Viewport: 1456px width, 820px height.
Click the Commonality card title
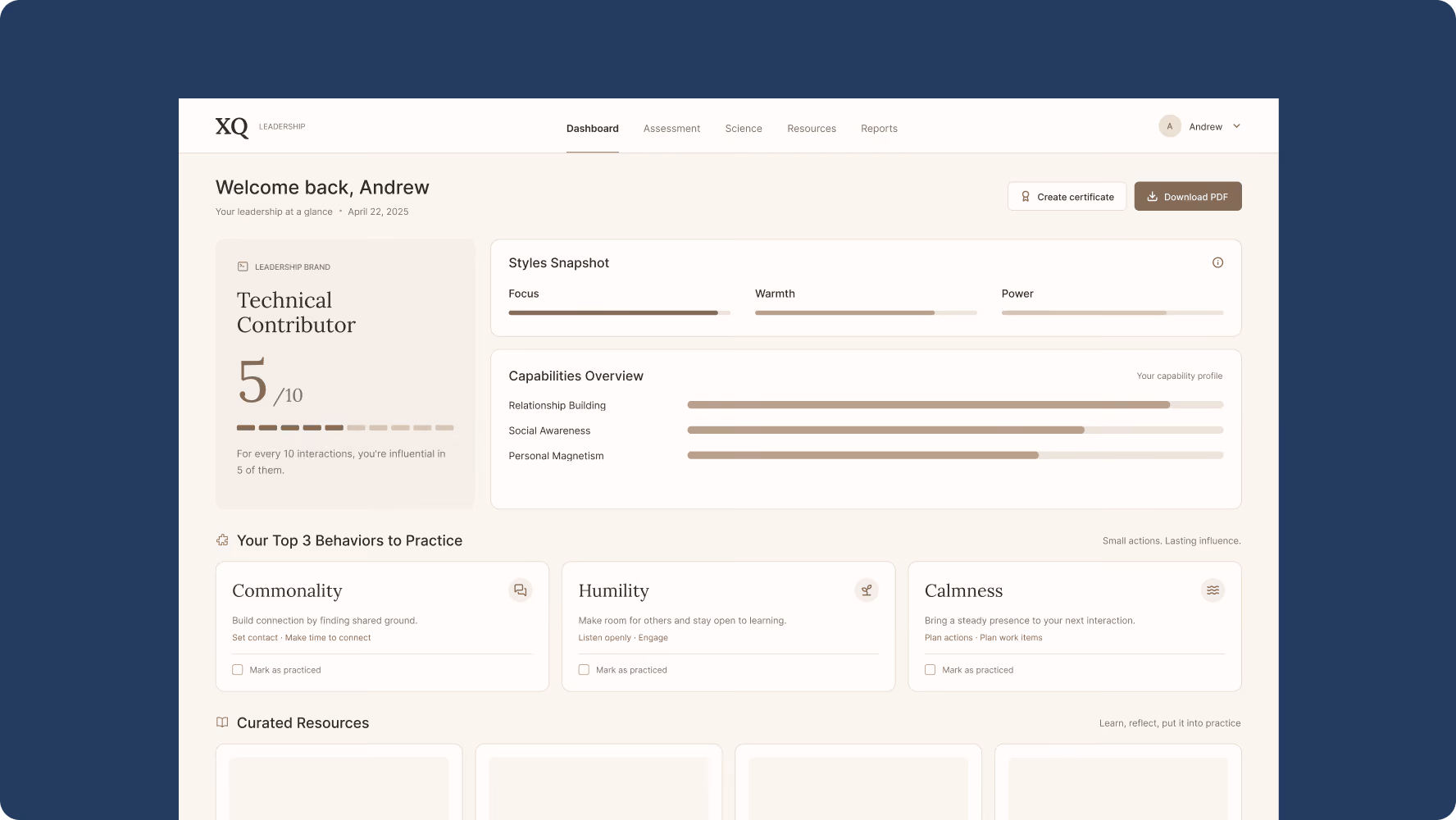287,590
